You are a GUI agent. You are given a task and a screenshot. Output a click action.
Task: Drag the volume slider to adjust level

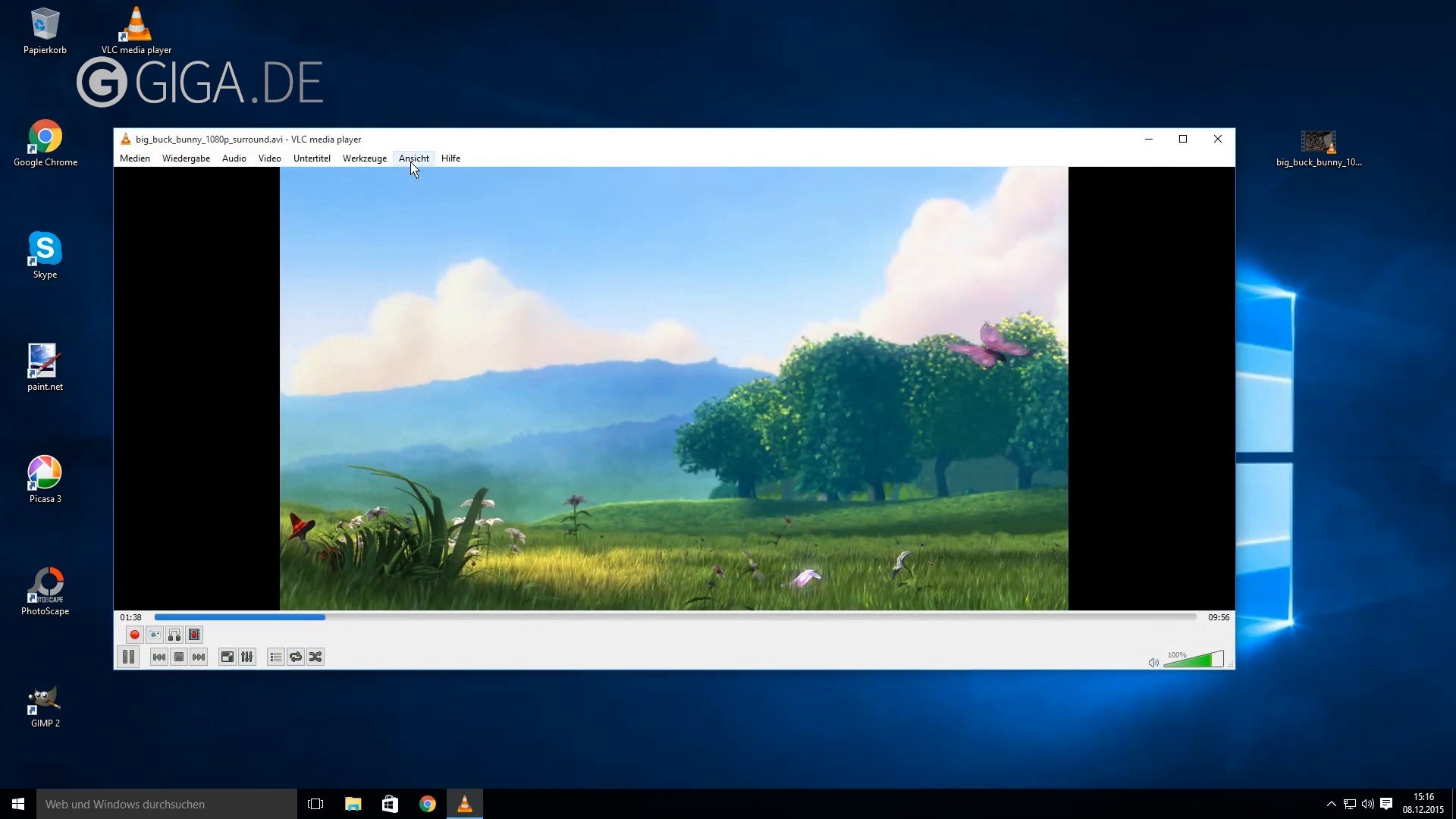(x=1195, y=660)
